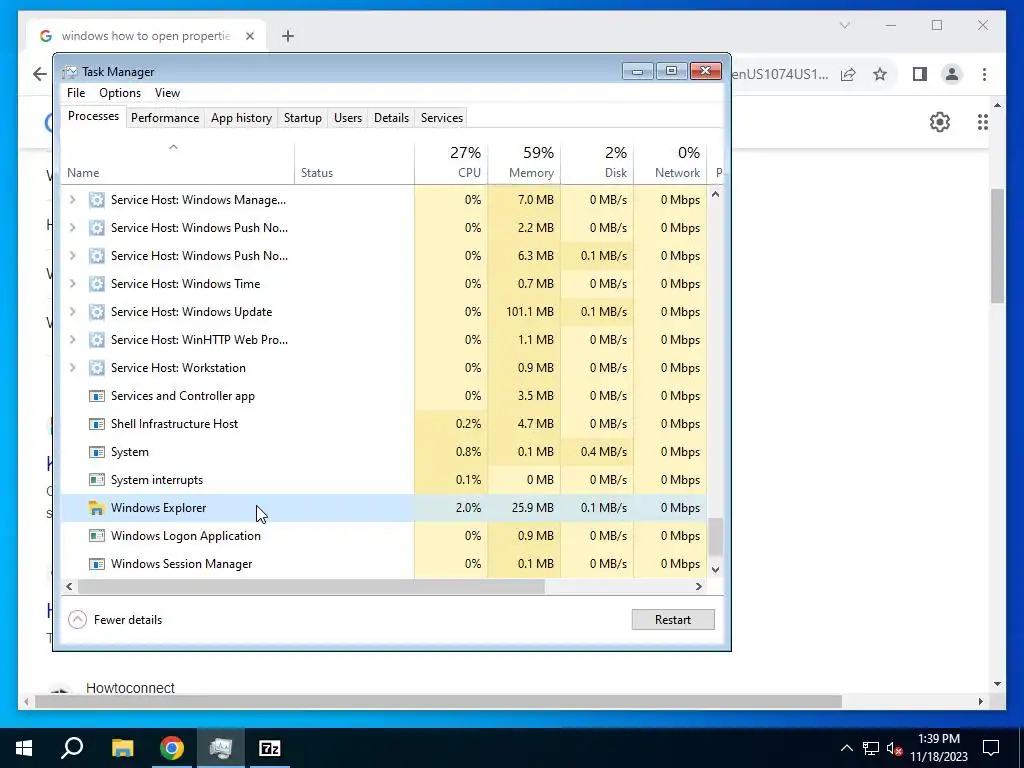This screenshot has height=768, width=1024.
Task: Sort by the Name column header
Action: [x=178, y=163]
